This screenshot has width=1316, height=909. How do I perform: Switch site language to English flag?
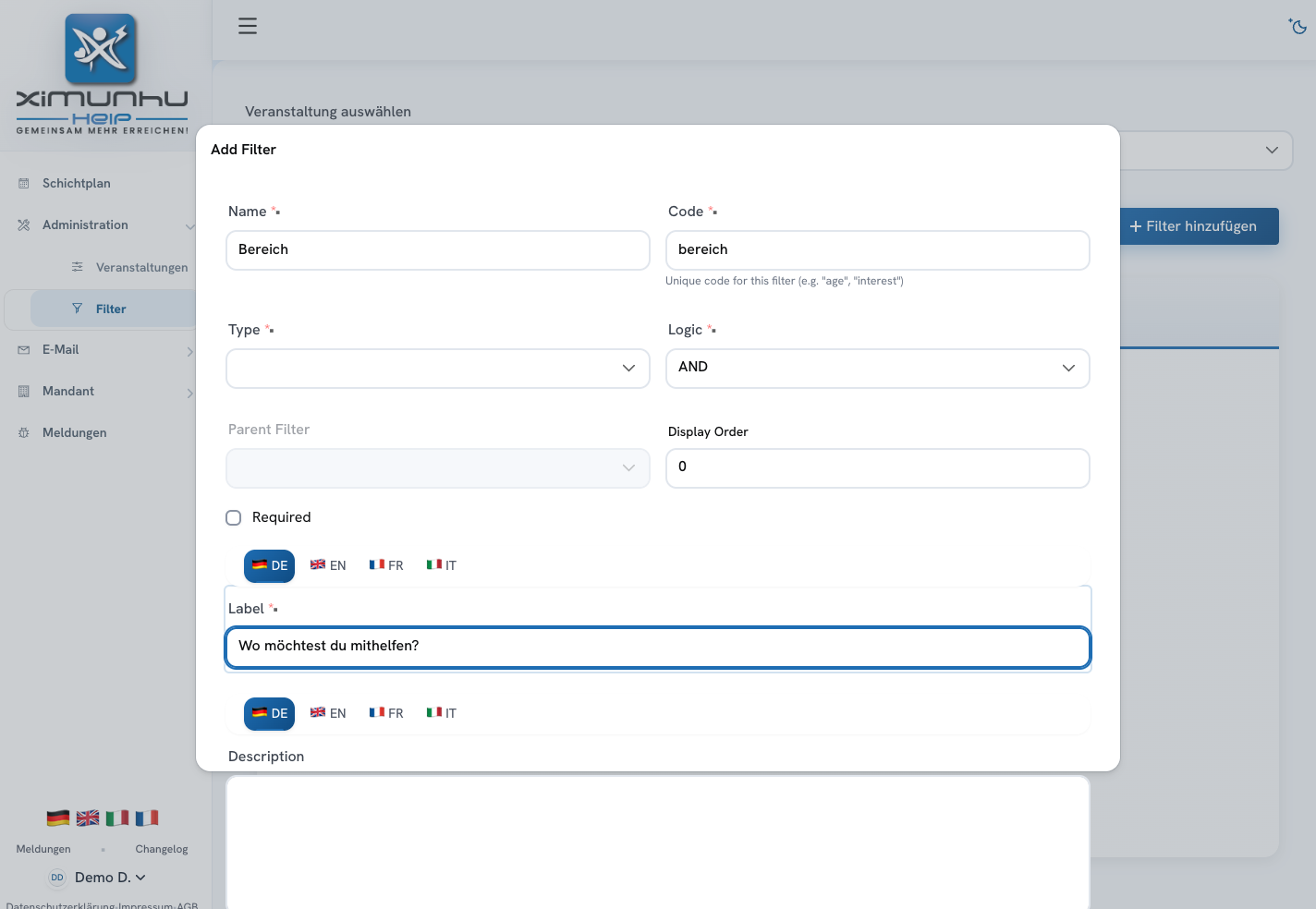click(88, 818)
